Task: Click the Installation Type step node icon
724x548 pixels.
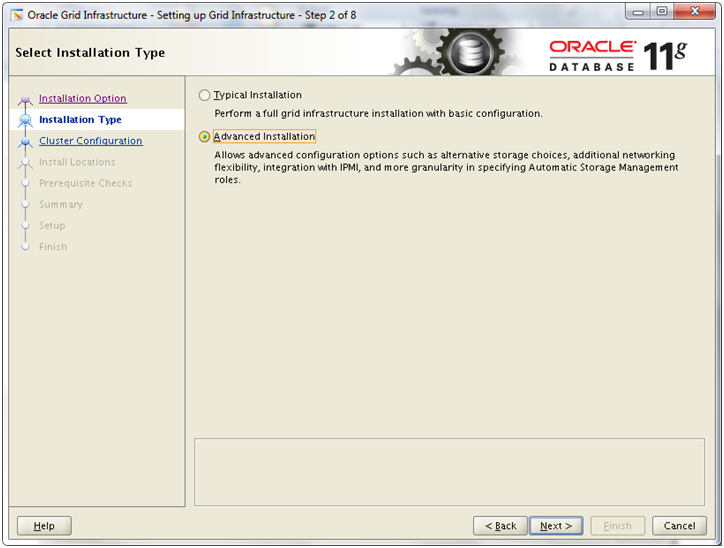Action: coord(25,120)
